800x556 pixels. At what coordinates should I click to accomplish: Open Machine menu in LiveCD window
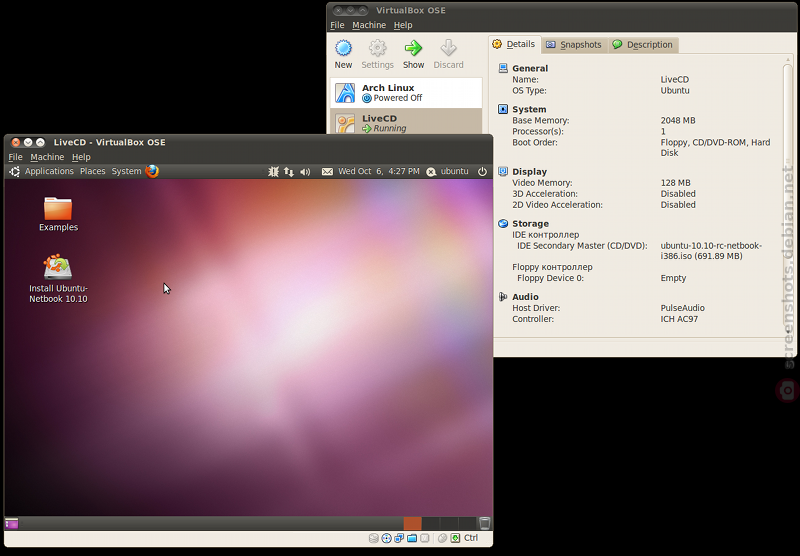pos(47,157)
